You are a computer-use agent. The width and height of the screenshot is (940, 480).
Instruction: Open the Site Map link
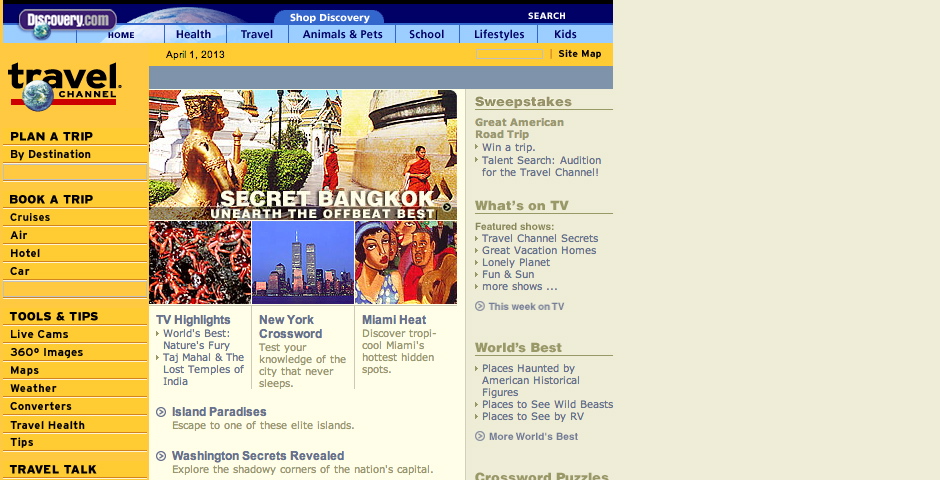coord(580,53)
